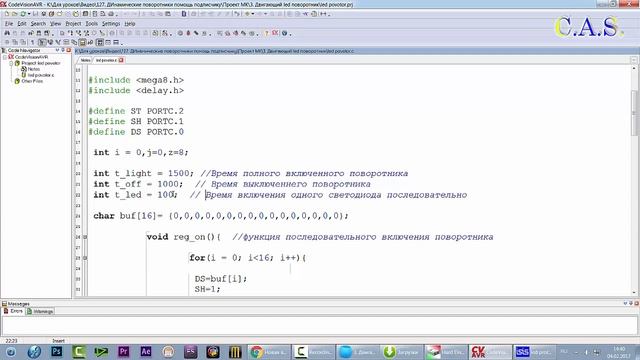Close the led povotor.c tab
This screenshot has height=360, width=640.
tap(121, 60)
